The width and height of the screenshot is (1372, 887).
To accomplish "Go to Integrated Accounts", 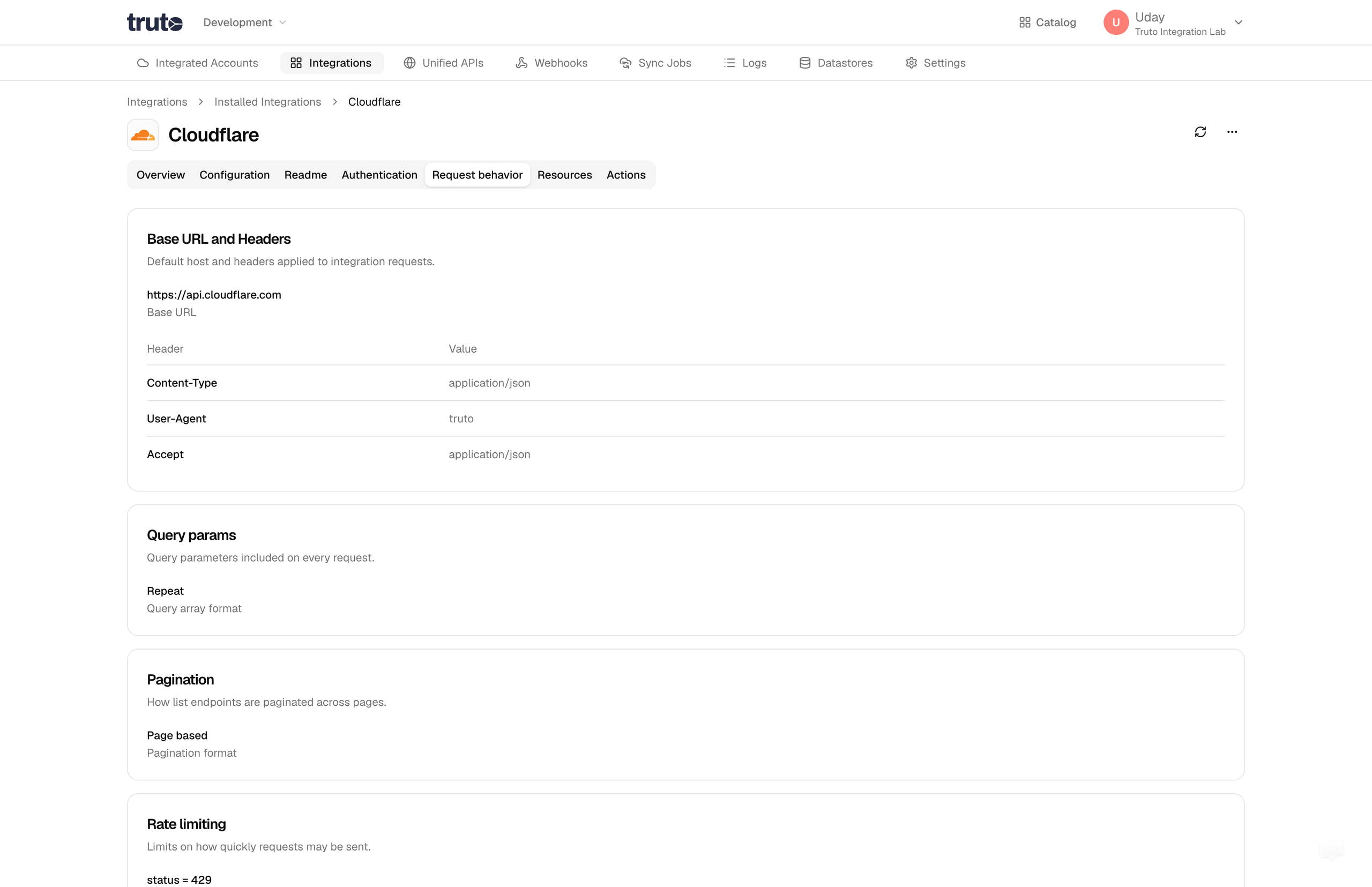I will [198, 63].
